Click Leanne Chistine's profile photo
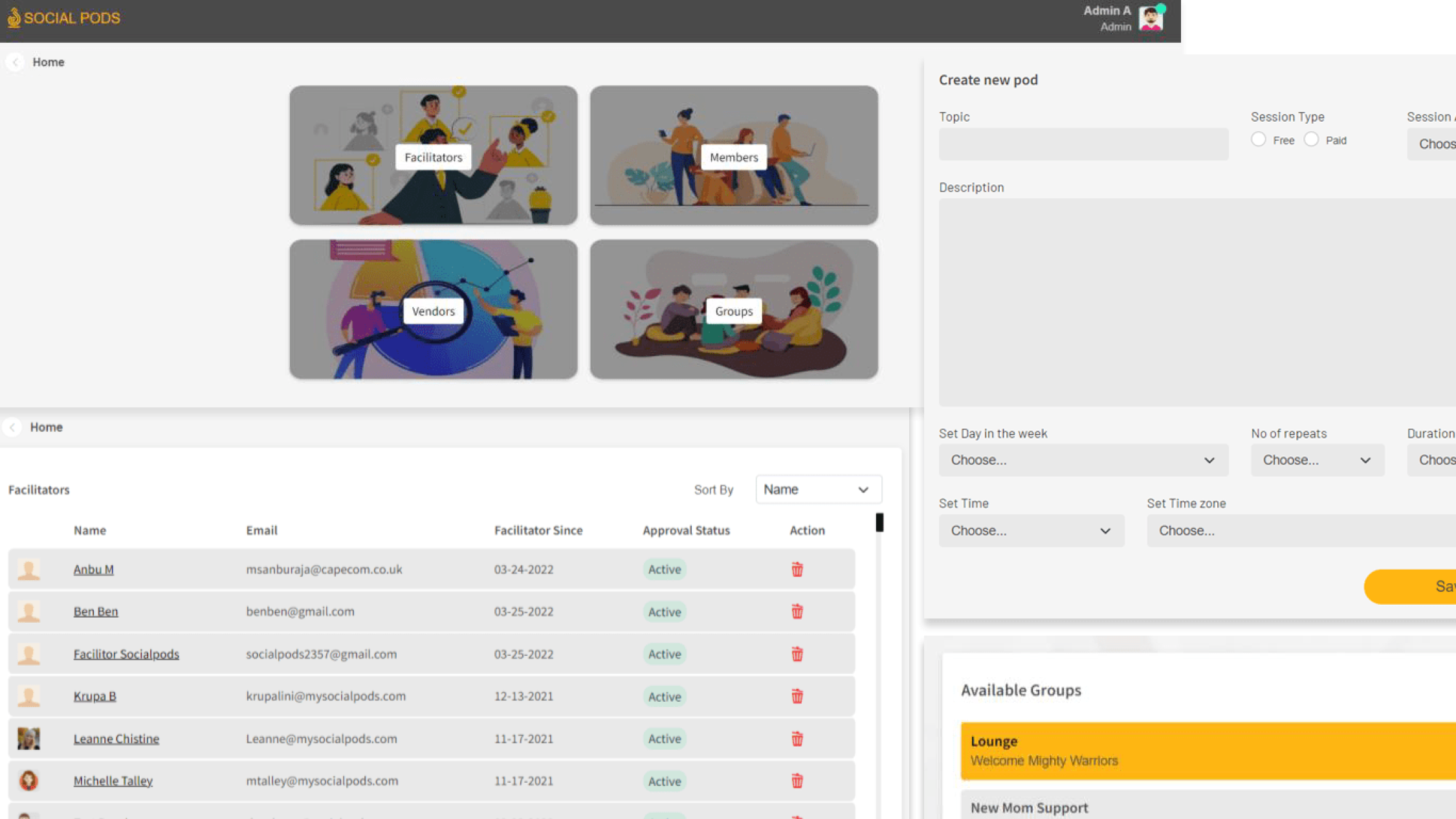This screenshot has width=1456, height=819. pyautogui.click(x=28, y=738)
